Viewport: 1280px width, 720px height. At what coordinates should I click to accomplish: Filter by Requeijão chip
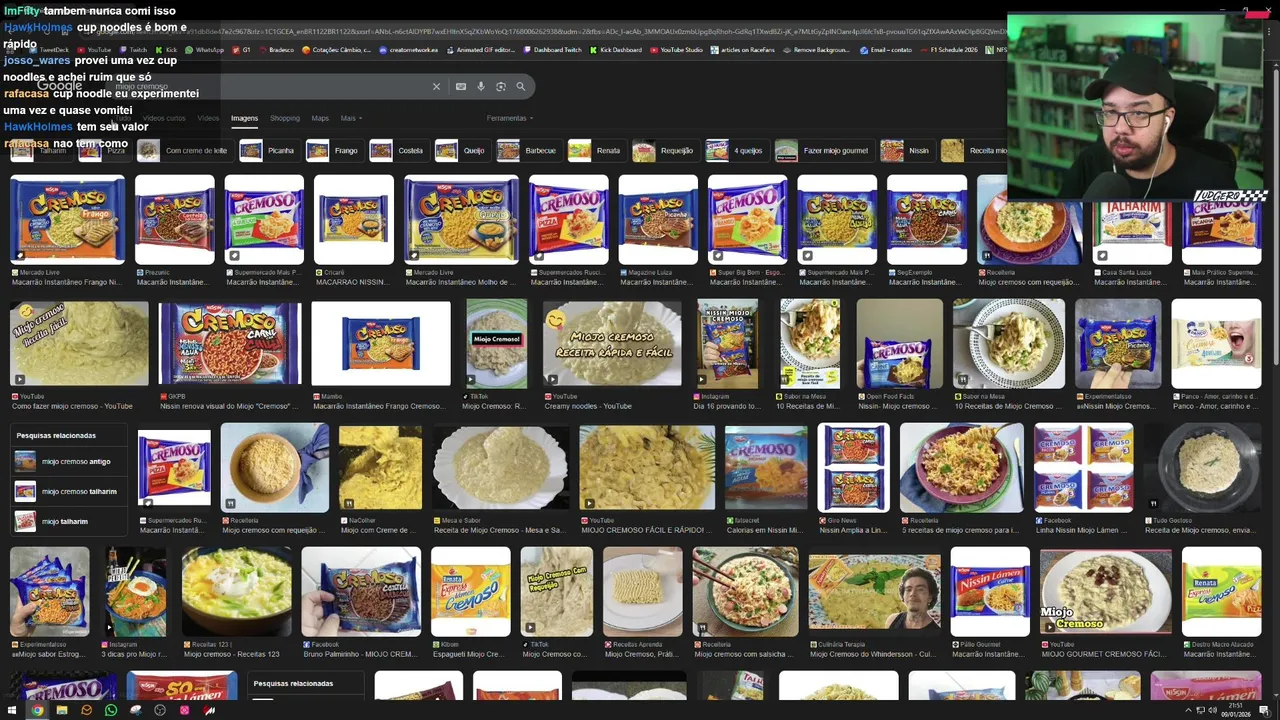(x=664, y=151)
